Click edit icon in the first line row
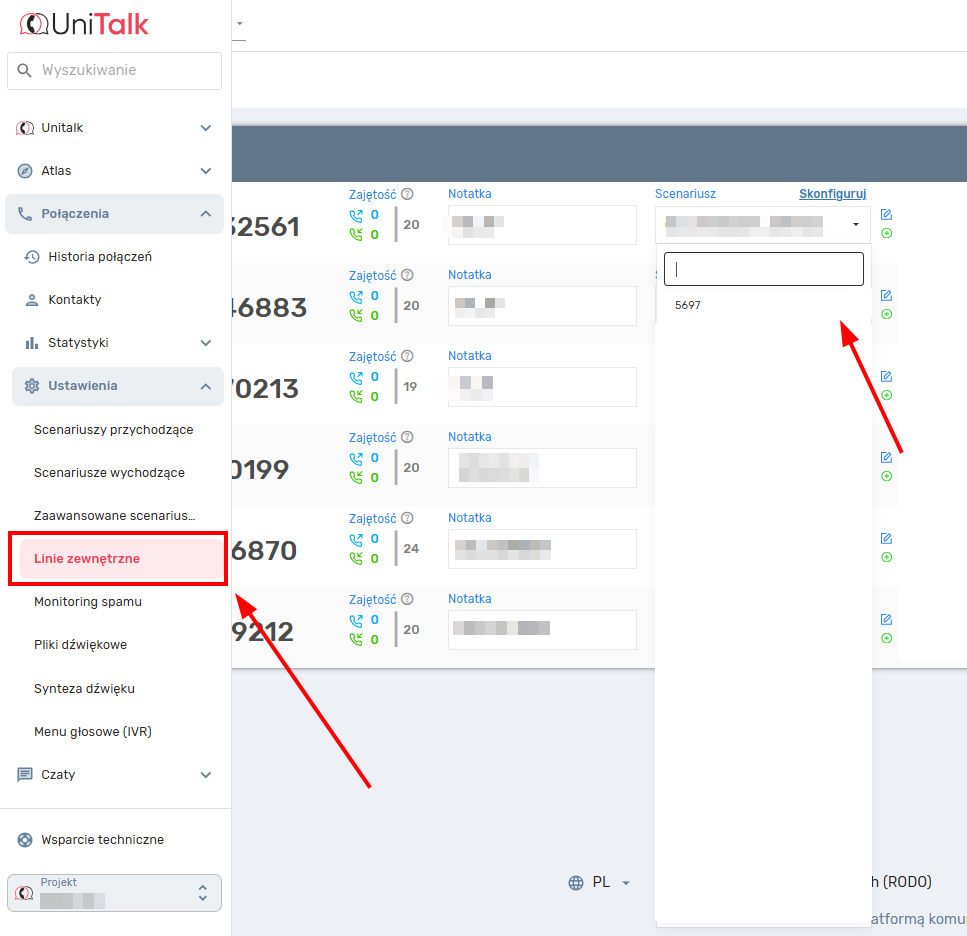Screen dimensions: 967x936 [886, 215]
